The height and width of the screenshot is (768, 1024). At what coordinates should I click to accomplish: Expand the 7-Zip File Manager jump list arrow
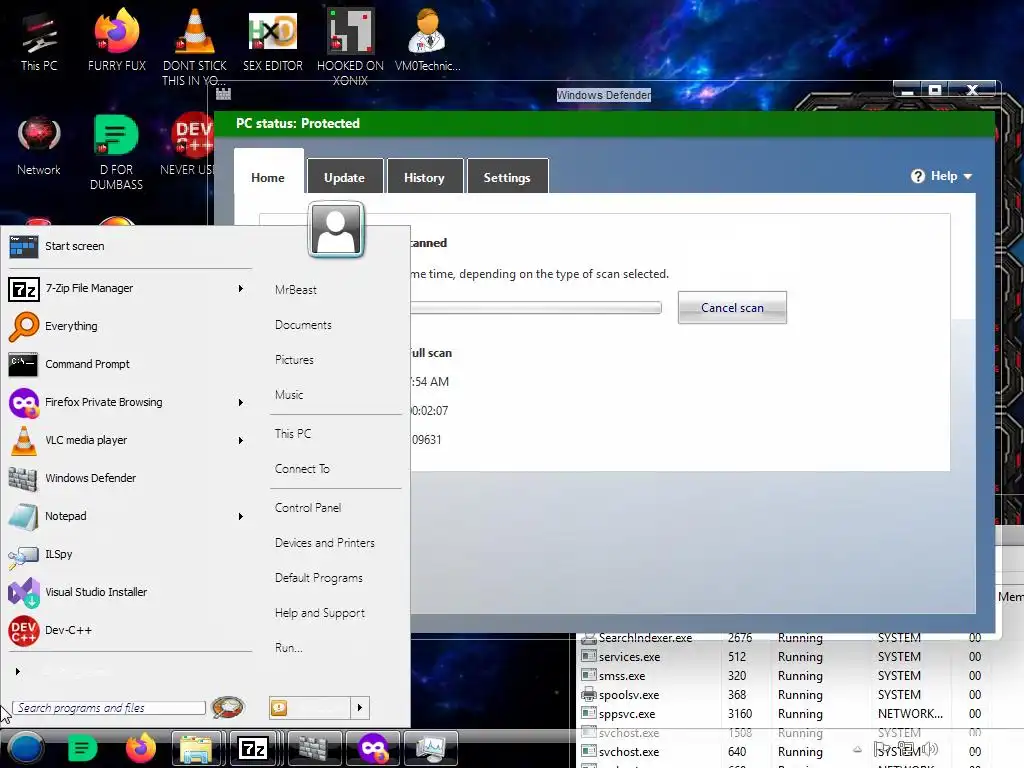(240, 288)
